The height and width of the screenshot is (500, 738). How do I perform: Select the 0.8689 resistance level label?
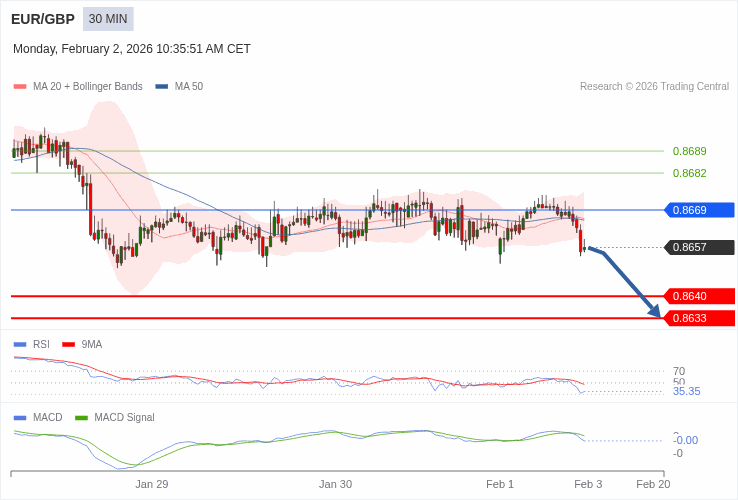point(690,151)
